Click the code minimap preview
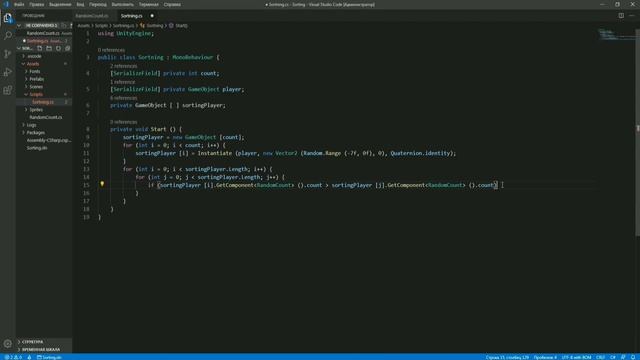Viewport: 640px width, 360px height. pos(616,35)
